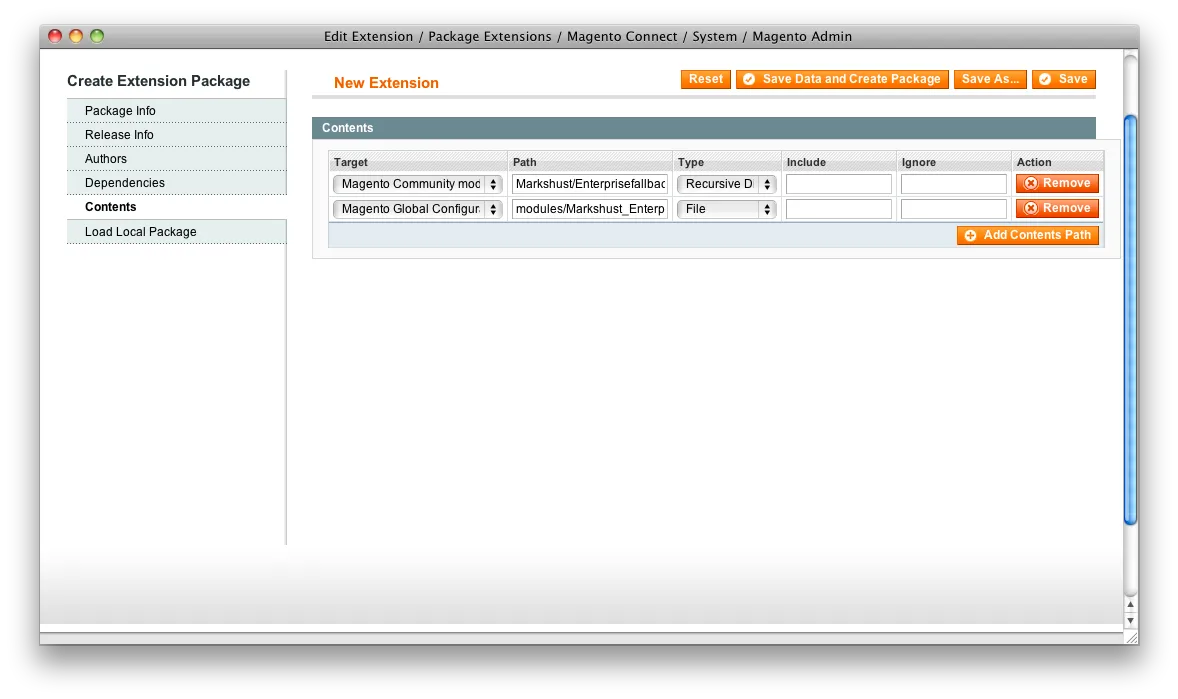The width and height of the screenshot is (1178, 699).
Task: Open Magento Community module target dropdown
Action: click(418, 185)
